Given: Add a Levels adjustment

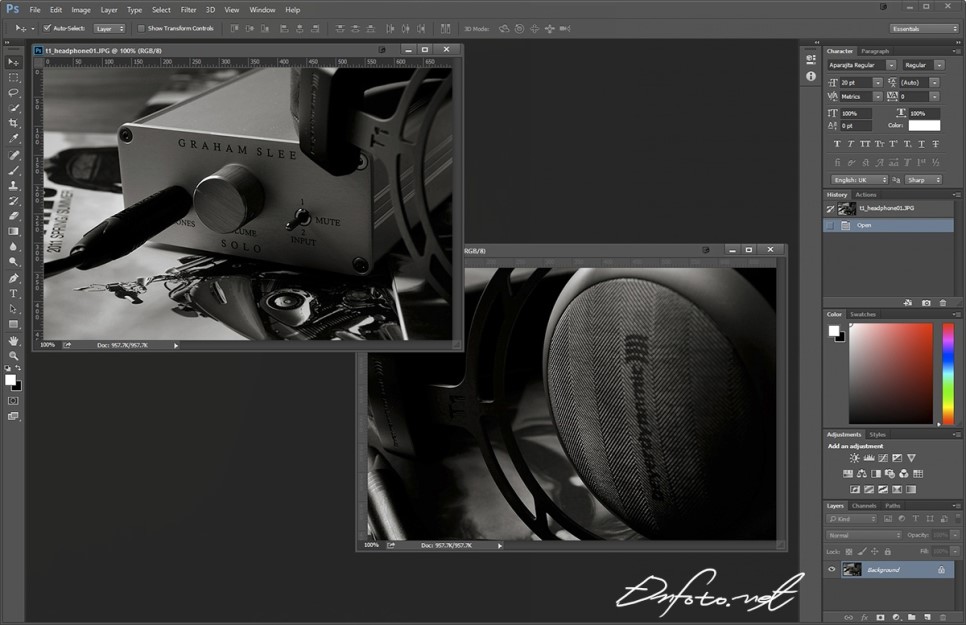Looking at the screenshot, I should coord(869,458).
